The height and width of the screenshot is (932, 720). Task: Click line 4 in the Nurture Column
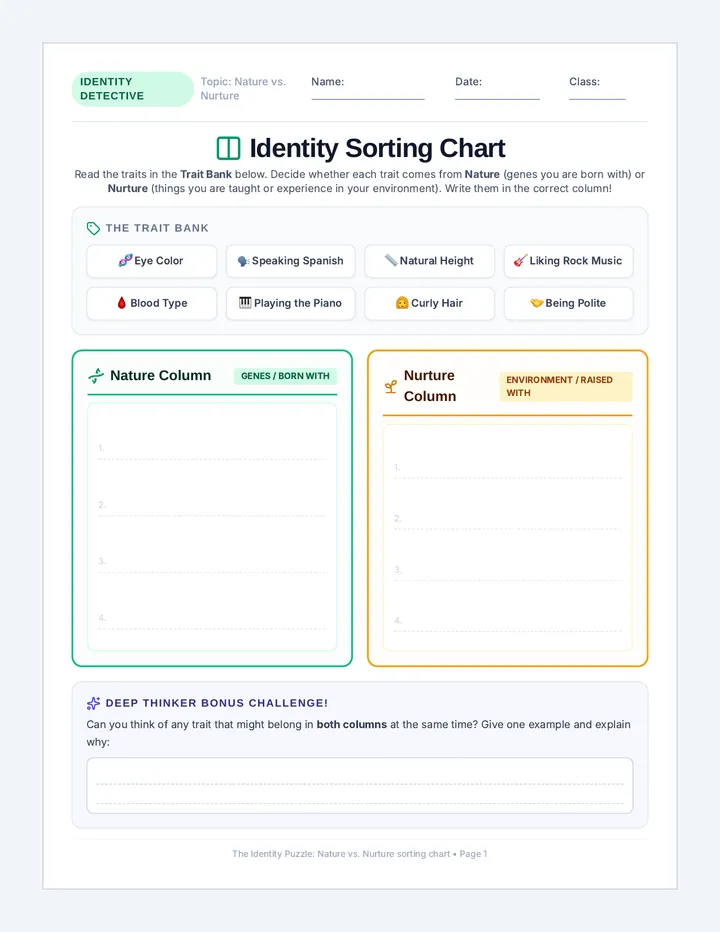click(x=508, y=622)
